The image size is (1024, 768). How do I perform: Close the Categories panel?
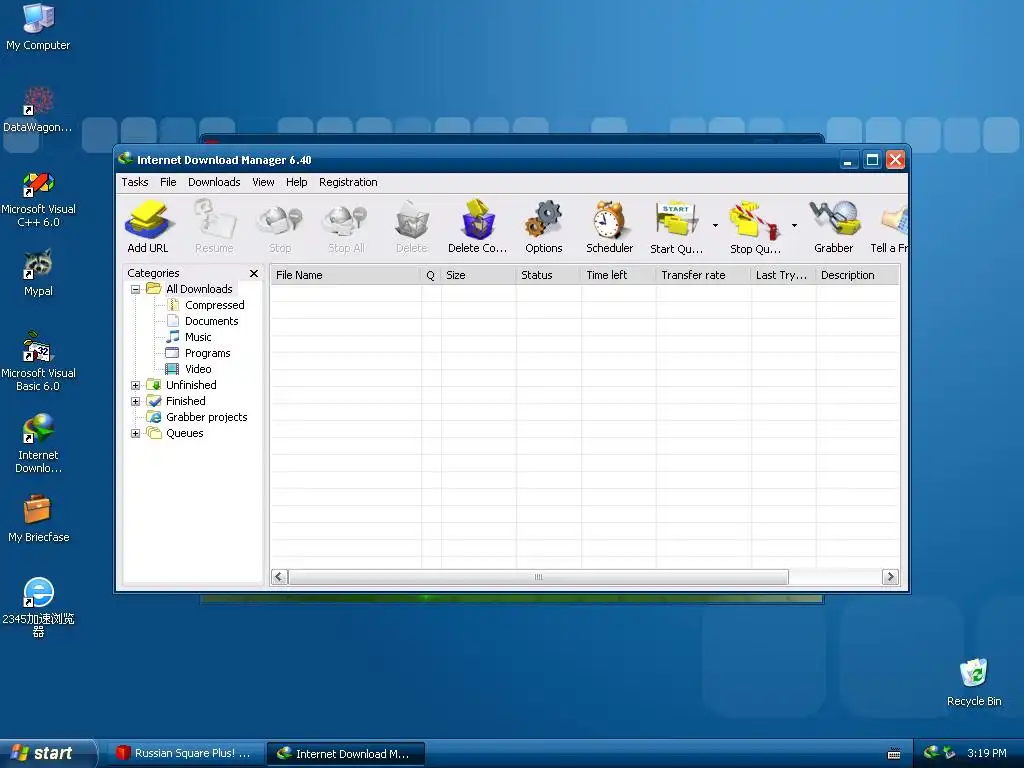[254, 273]
